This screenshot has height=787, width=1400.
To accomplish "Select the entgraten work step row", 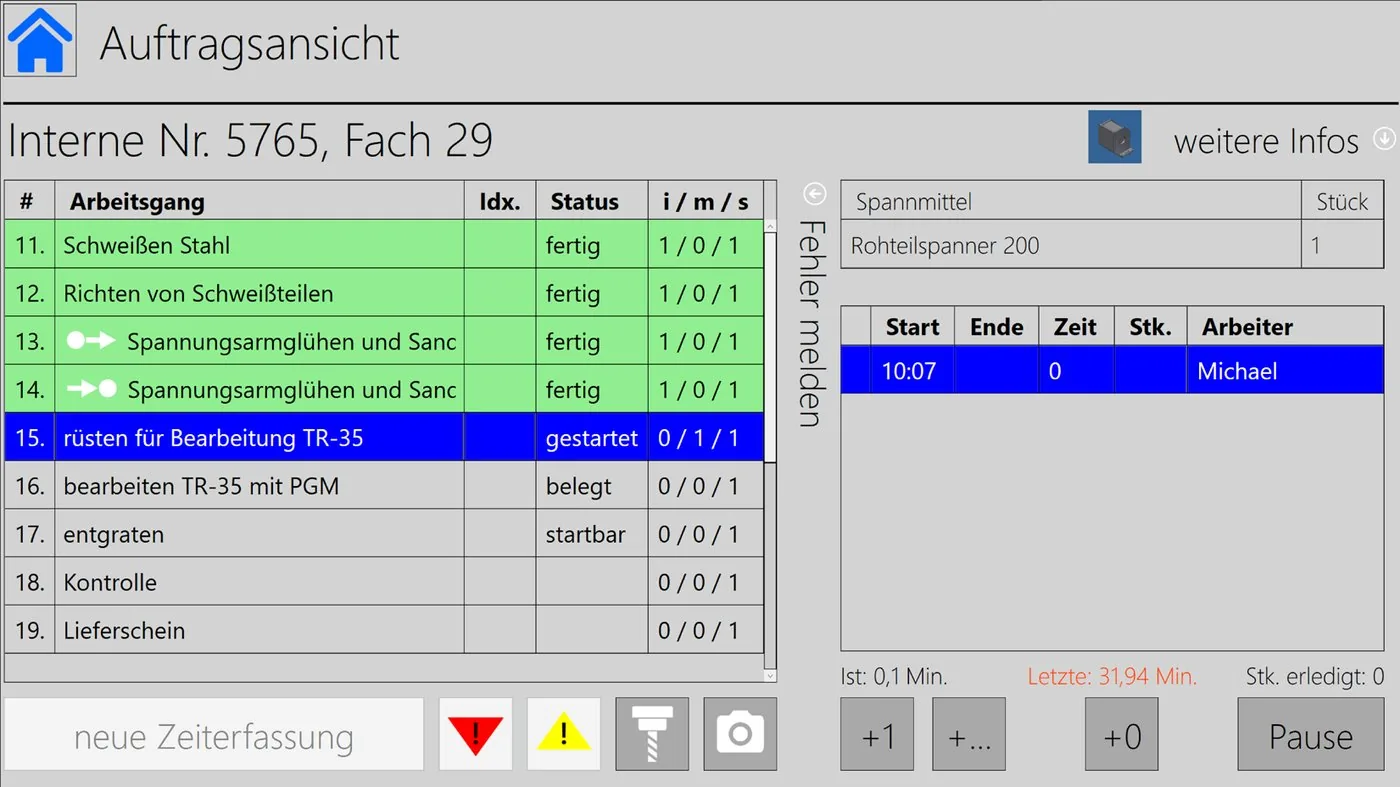I will 384,534.
